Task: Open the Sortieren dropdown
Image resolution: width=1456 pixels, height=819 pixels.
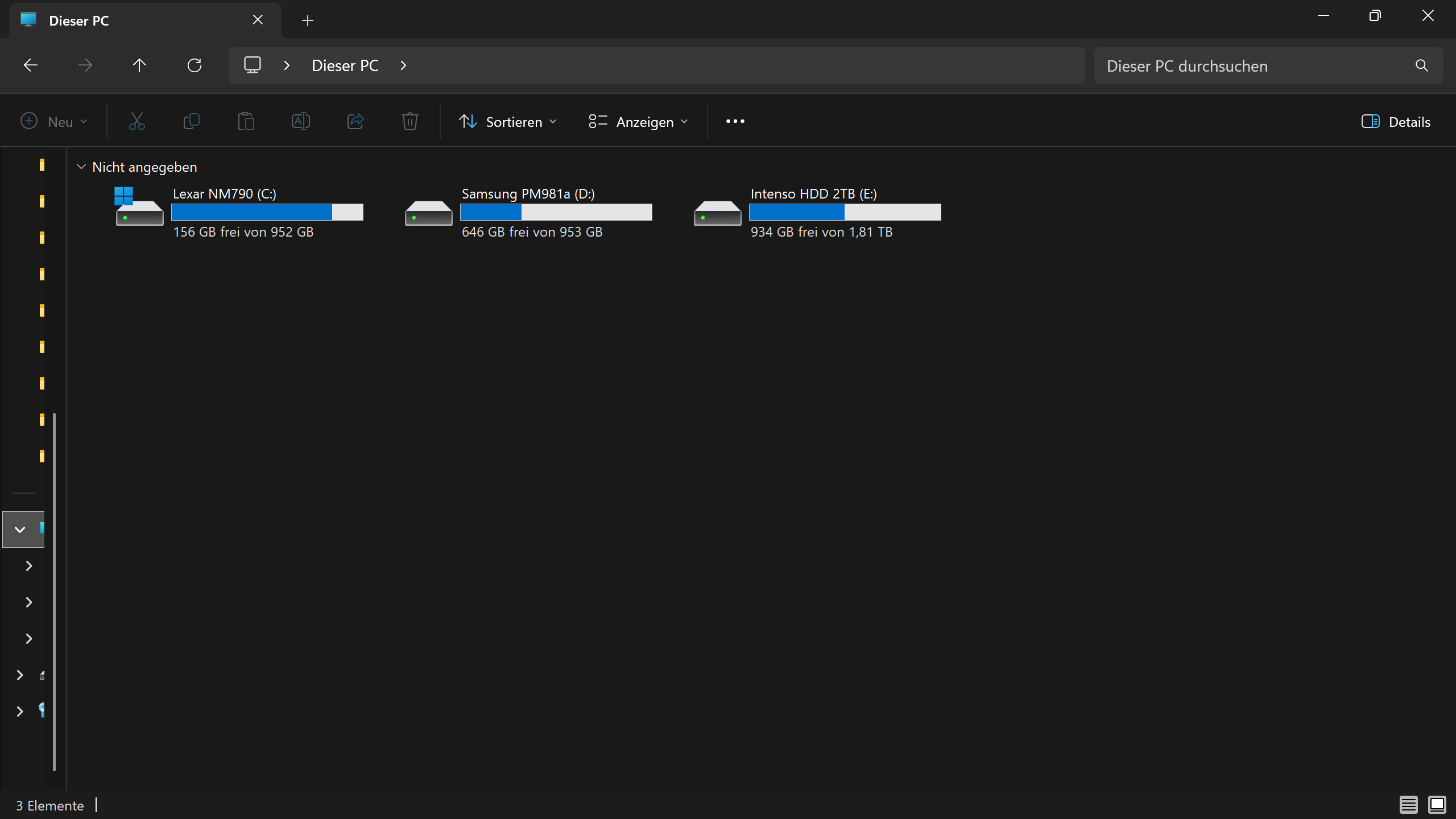Action: click(x=508, y=122)
